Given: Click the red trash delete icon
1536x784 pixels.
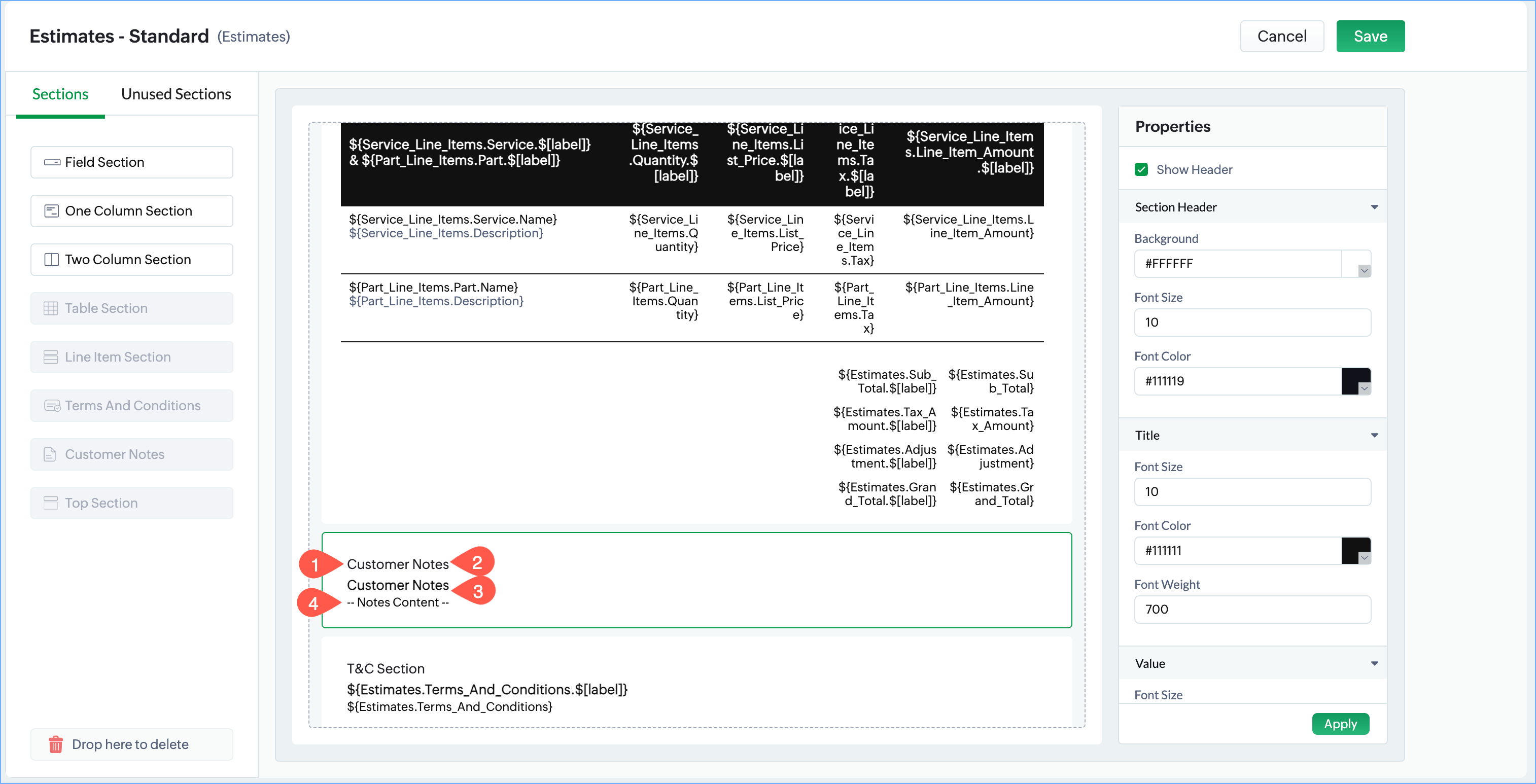Looking at the screenshot, I should [55, 744].
